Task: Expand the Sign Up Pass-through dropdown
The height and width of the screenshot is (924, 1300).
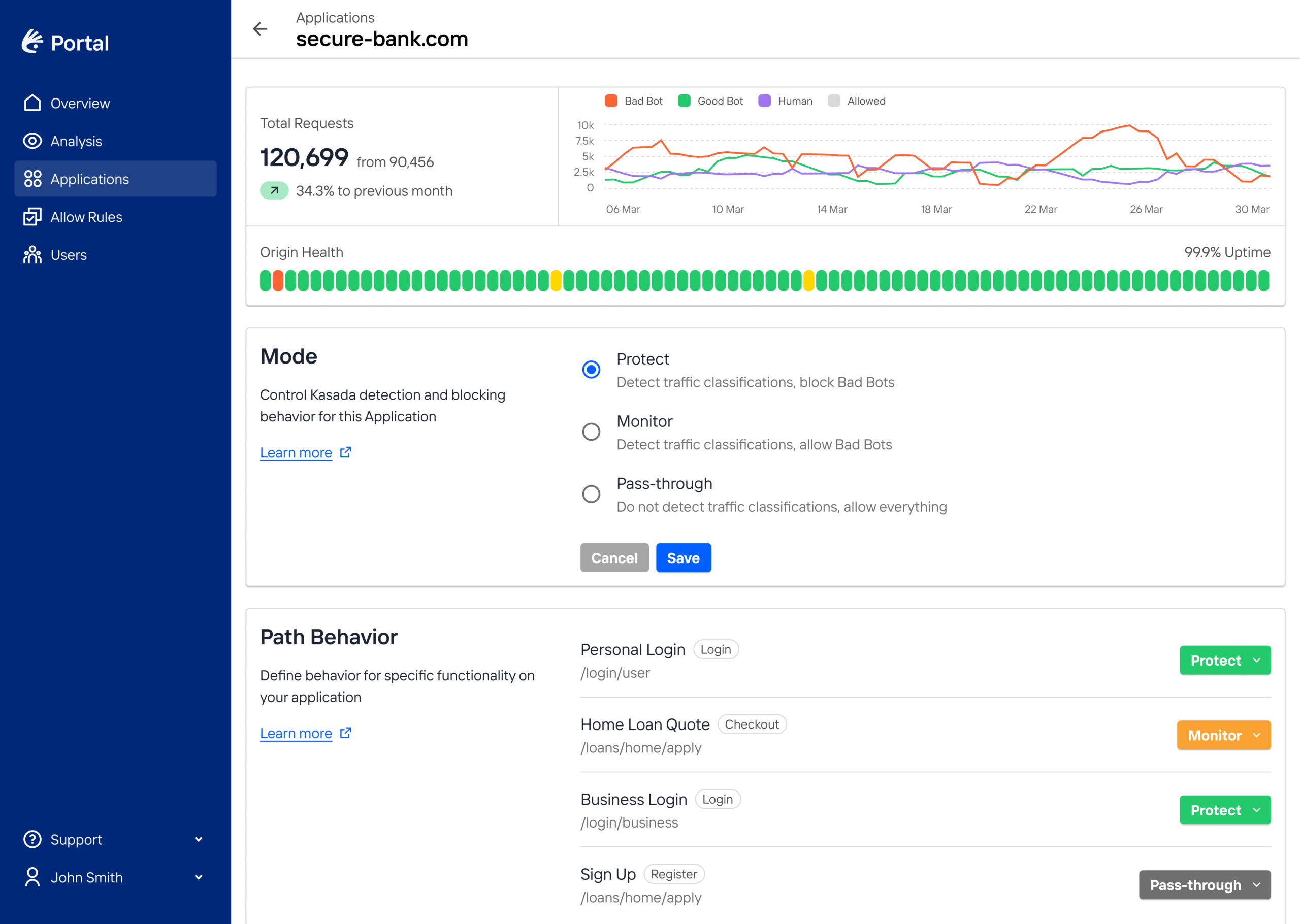Action: click(1205, 885)
